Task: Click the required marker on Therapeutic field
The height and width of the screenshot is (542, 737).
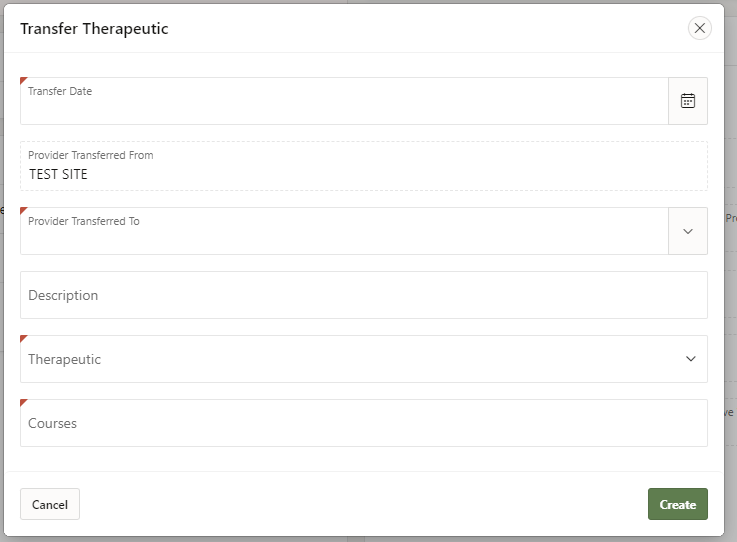Action: [x=23, y=338]
